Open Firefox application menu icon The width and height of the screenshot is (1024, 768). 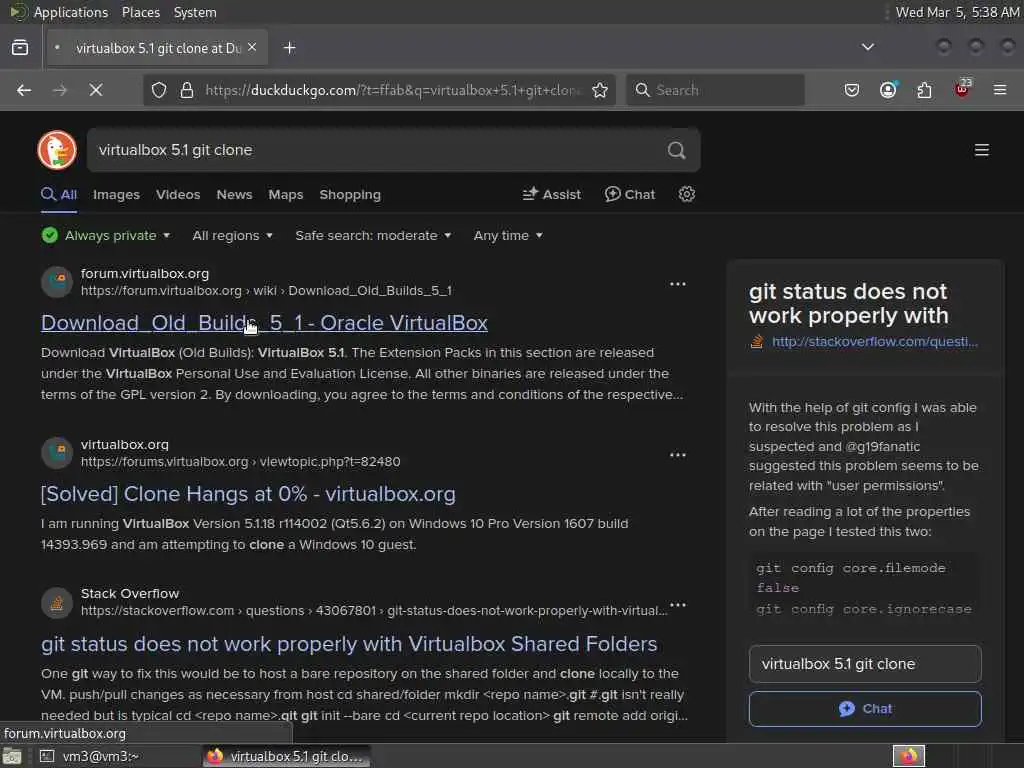tap(1000, 90)
